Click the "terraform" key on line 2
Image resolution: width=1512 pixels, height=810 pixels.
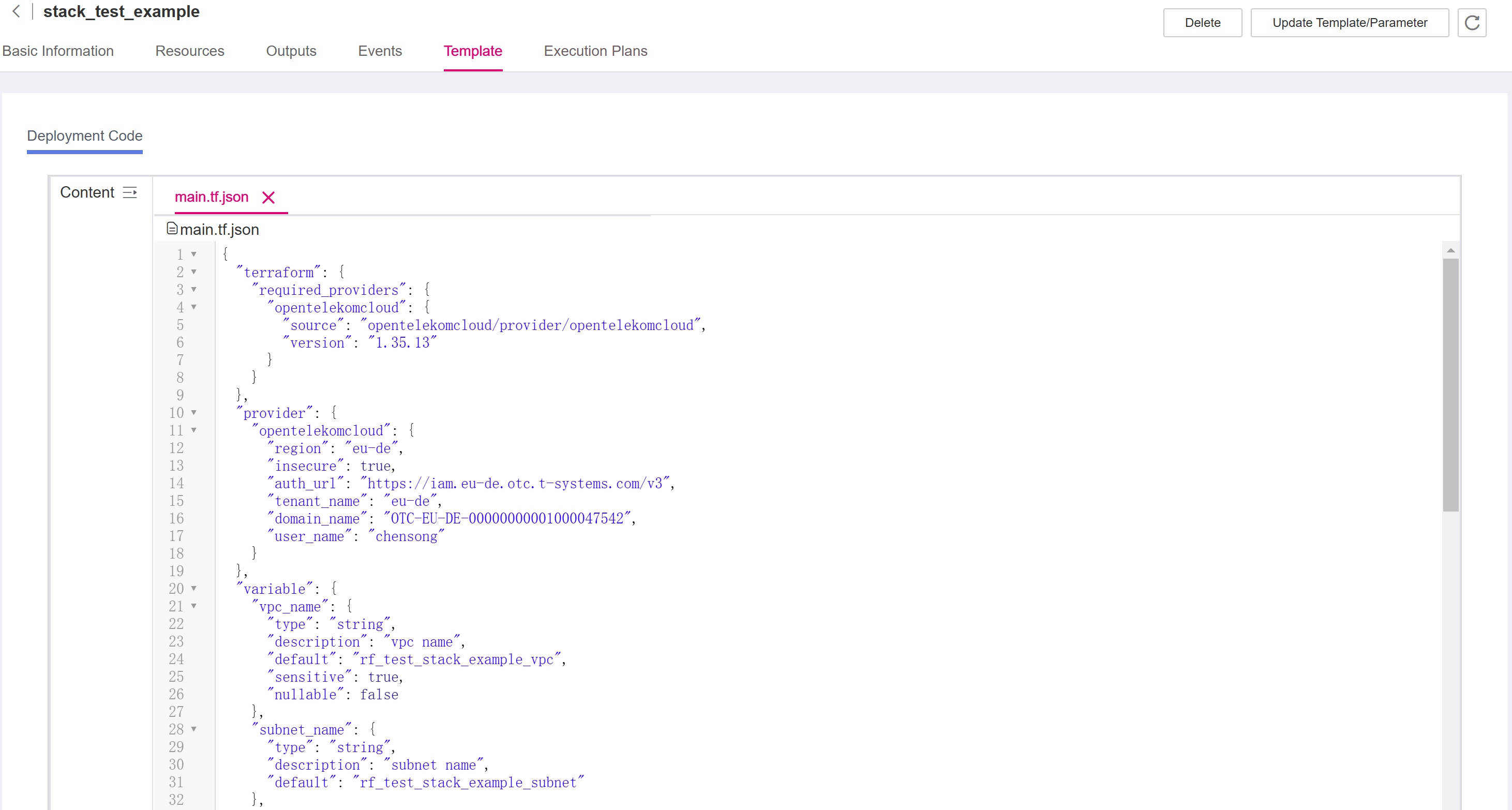point(279,273)
